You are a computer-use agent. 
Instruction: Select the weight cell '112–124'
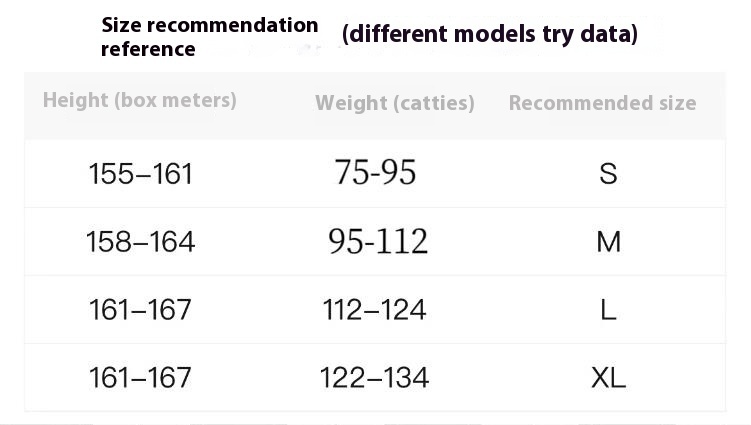pyautogui.click(x=374, y=310)
